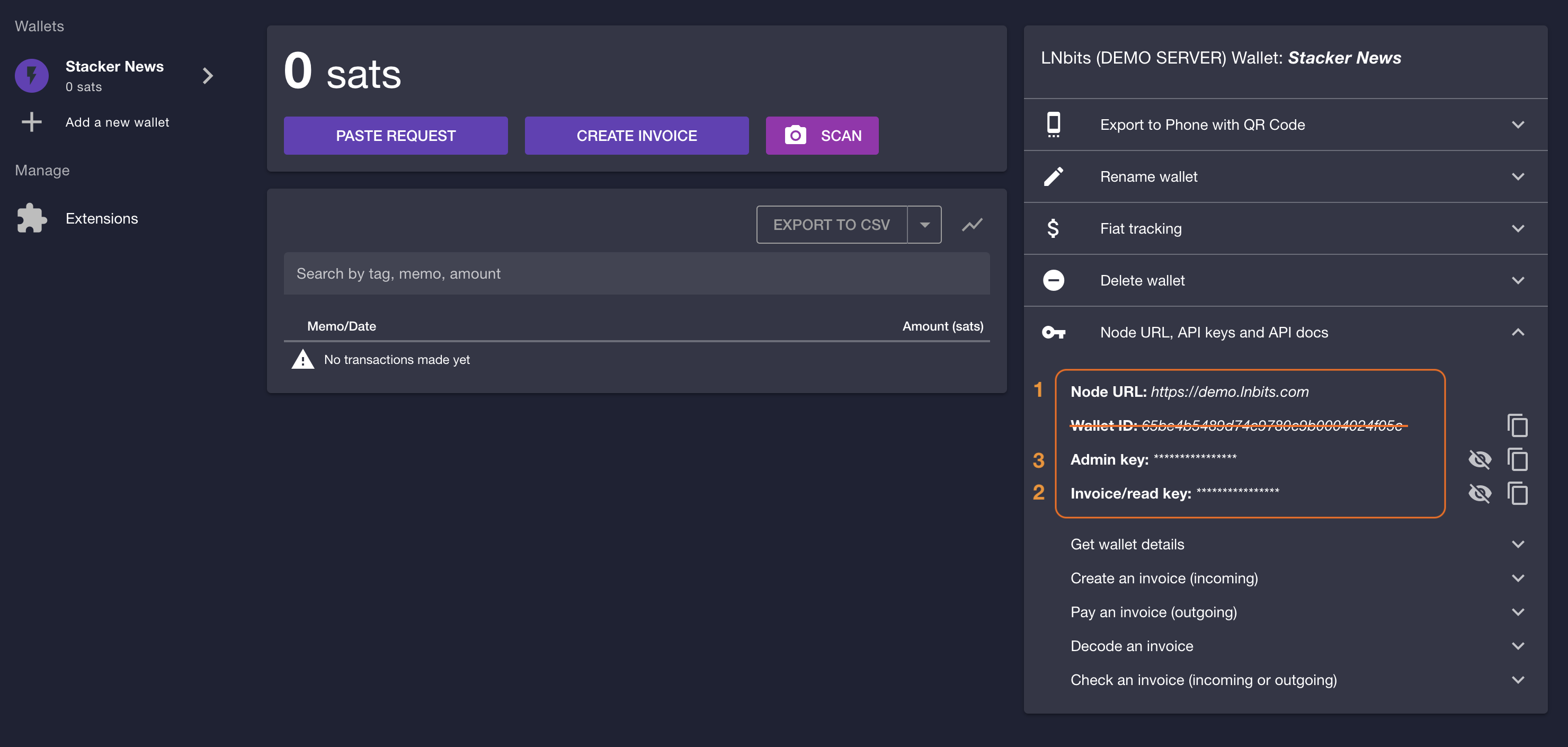Viewport: 1568px width, 747px height.
Task: Click the key icon for API keys
Action: (x=1054, y=332)
